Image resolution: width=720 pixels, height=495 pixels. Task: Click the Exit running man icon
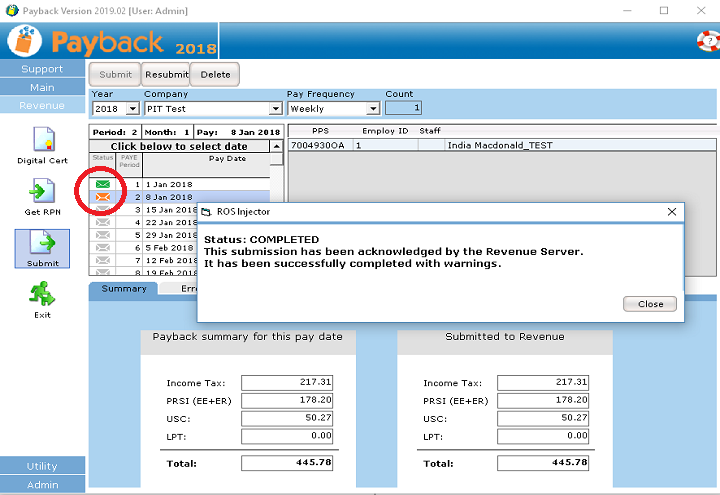coord(42,294)
